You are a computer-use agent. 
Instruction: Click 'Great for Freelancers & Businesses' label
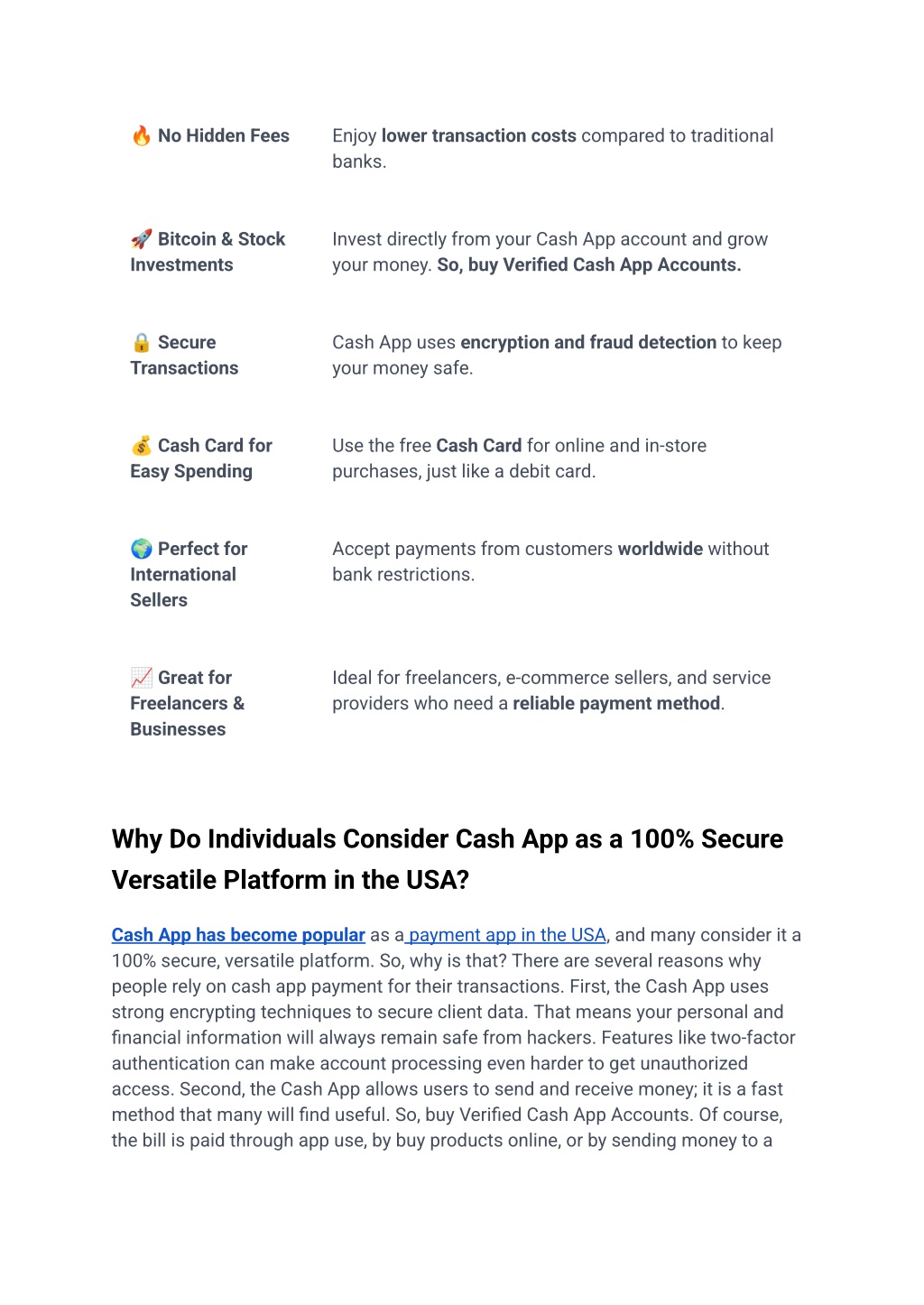coord(187,703)
